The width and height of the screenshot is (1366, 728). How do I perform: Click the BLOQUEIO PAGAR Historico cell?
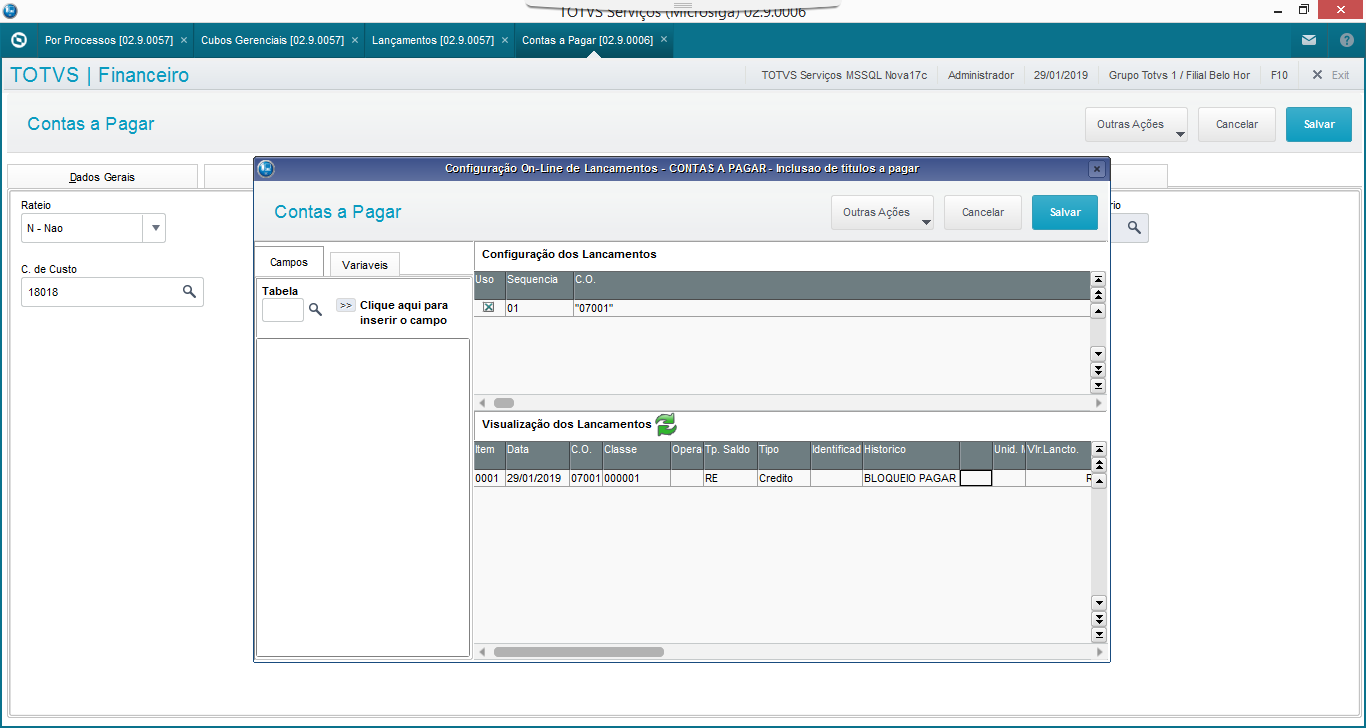(x=910, y=478)
